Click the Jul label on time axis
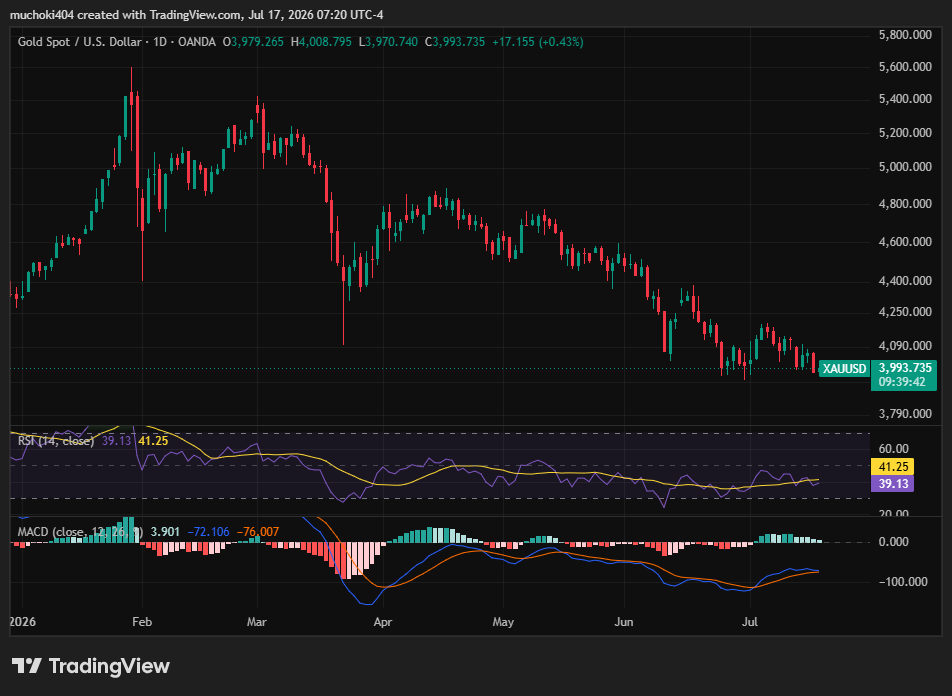Screen dimensions: 952x696 (750, 622)
